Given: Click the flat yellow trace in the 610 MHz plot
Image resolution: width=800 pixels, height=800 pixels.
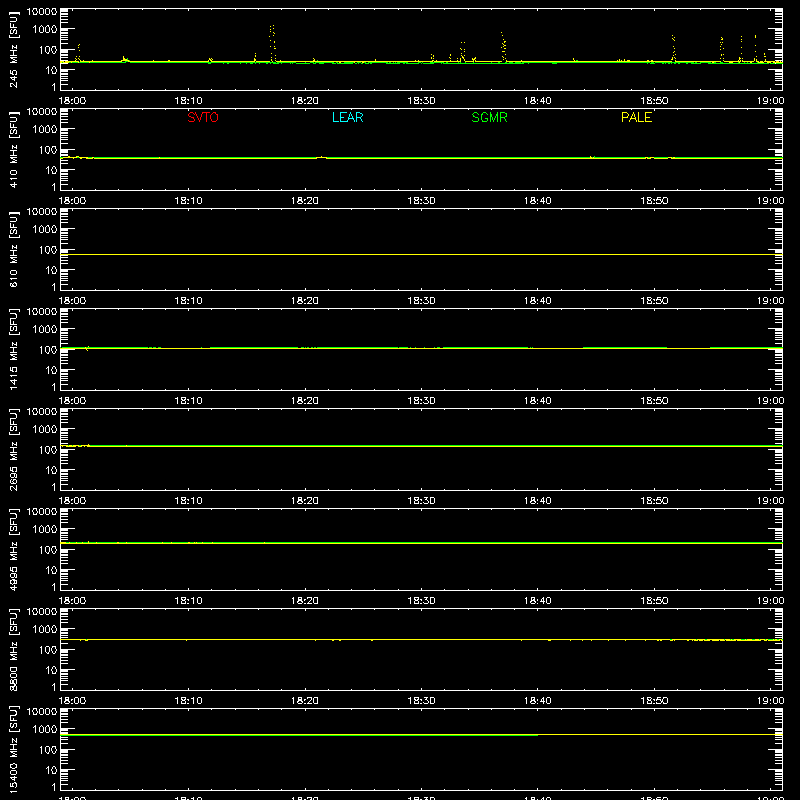Looking at the screenshot, I should (421, 254).
